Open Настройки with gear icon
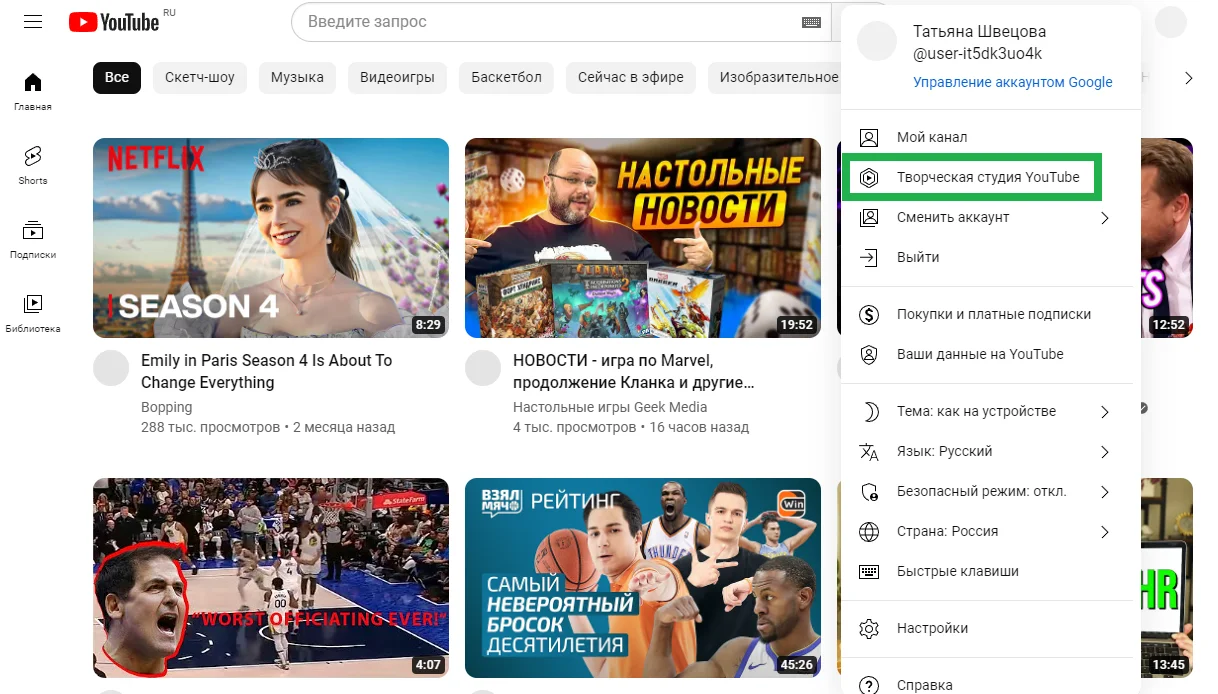Screen dimensions: 1218x694 coord(932,628)
